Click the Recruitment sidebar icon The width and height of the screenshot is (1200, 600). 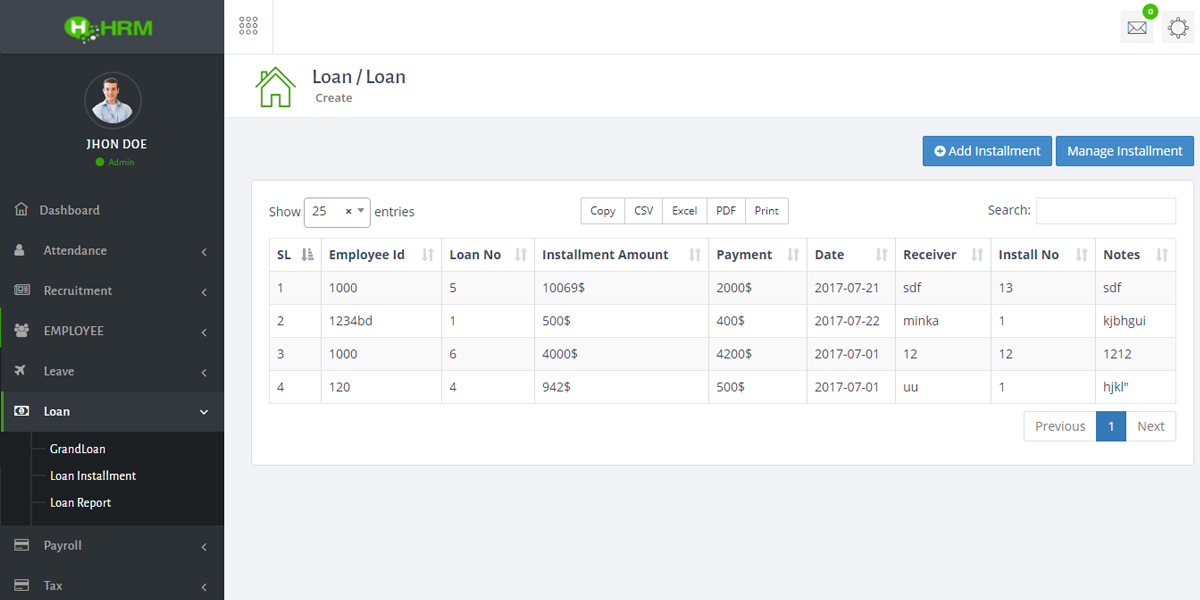21,291
